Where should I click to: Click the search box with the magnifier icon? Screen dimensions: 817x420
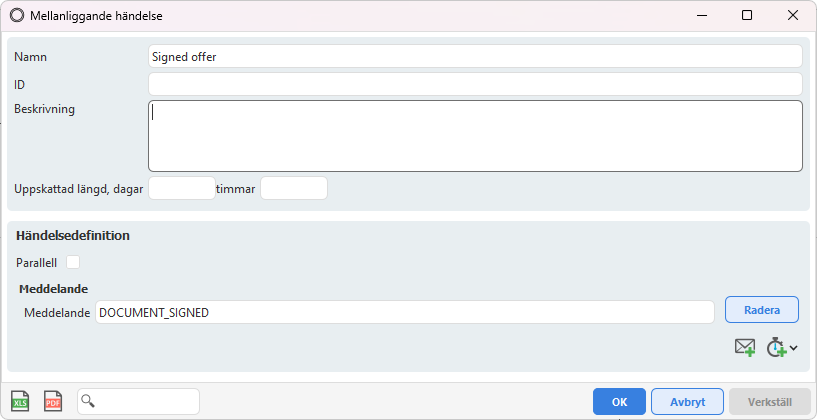(x=139, y=401)
